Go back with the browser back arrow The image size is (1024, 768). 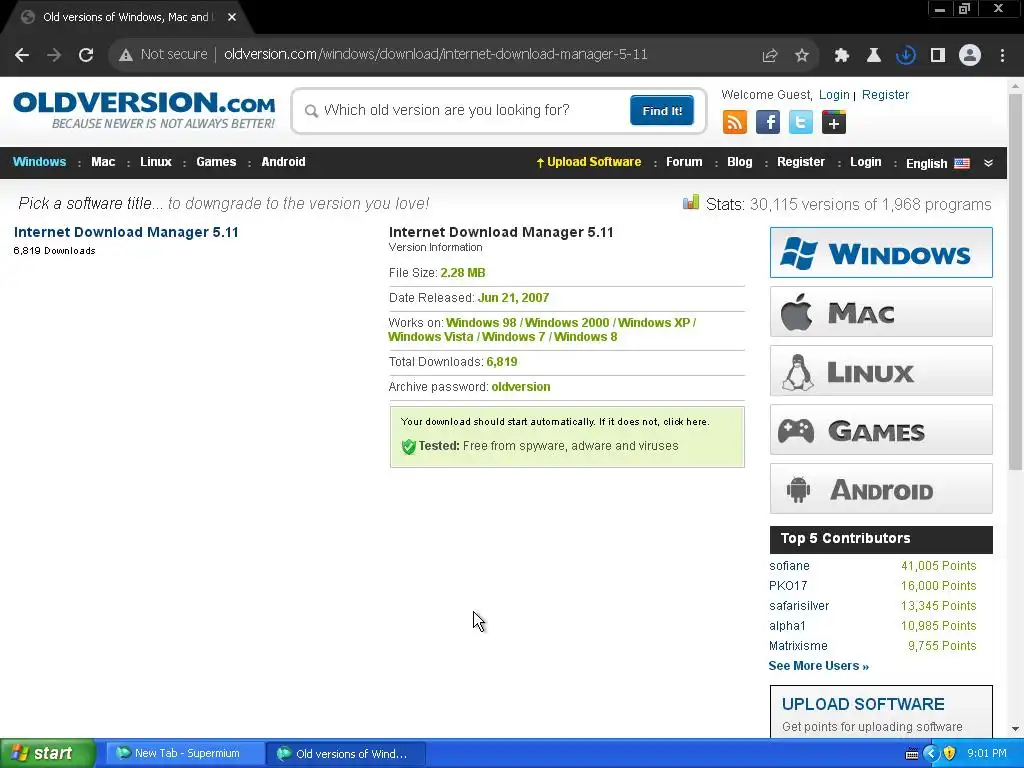pos(22,55)
